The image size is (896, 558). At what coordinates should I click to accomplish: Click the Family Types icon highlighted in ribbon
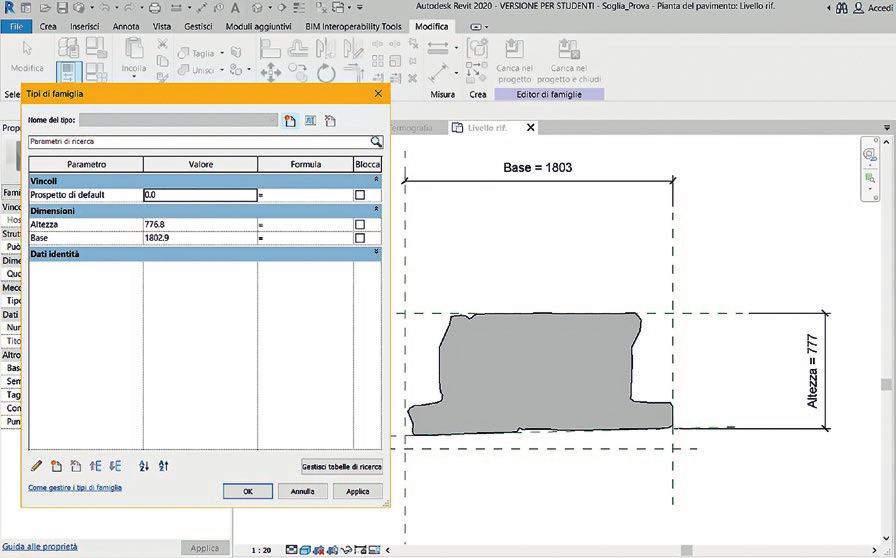click(69, 73)
